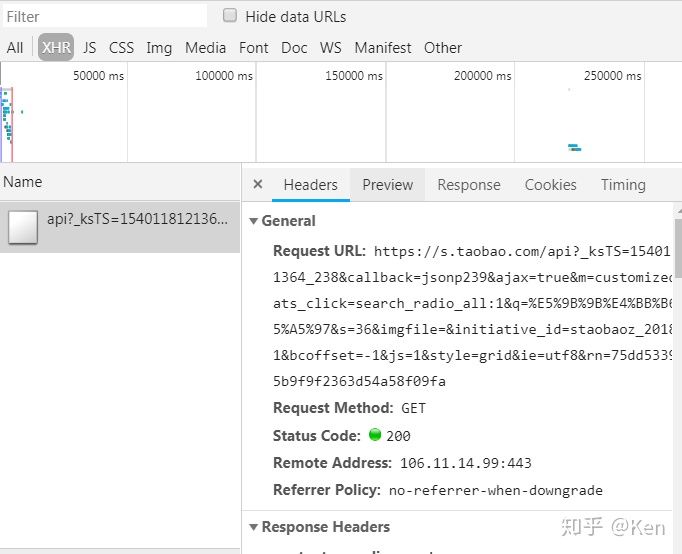Click the green Status Code indicator
Image resolution: width=682 pixels, height=554 pixels.
(x=374, y=434)
